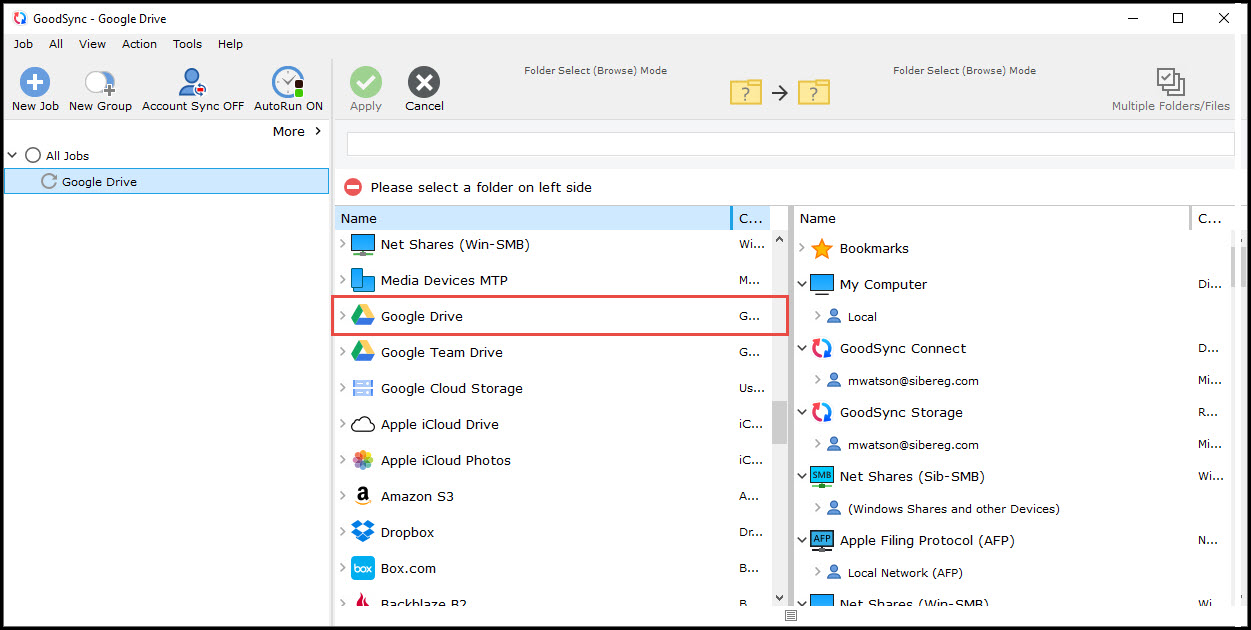Open the Tools menu
The height and width of the screenshot is (630, 1251).
click(187, 44)
